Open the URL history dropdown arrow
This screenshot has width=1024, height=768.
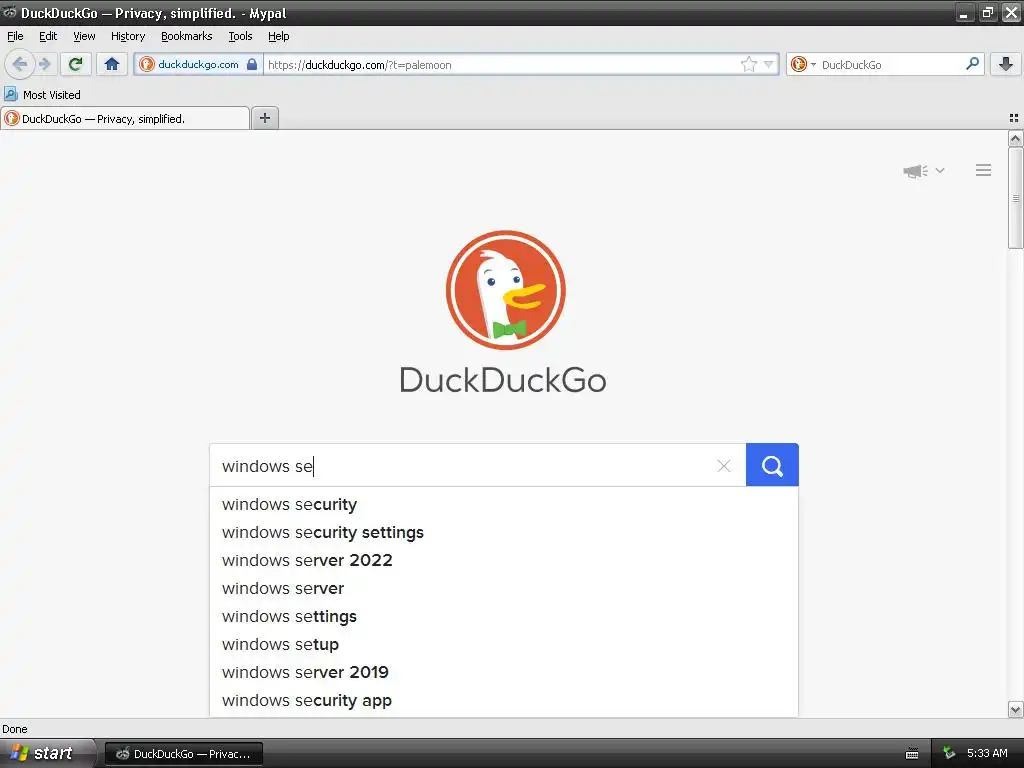point(769,64)
